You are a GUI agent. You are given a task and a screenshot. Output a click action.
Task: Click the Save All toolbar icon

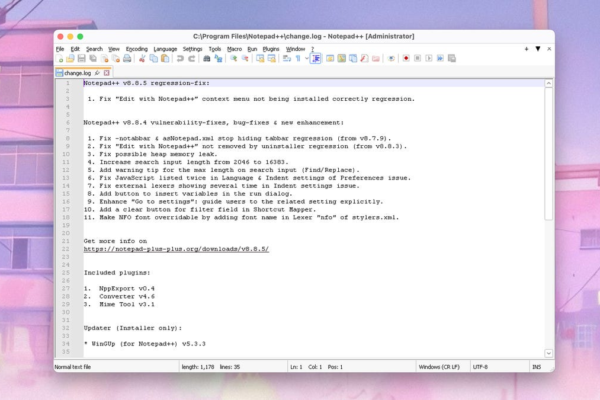coord(93,59)
